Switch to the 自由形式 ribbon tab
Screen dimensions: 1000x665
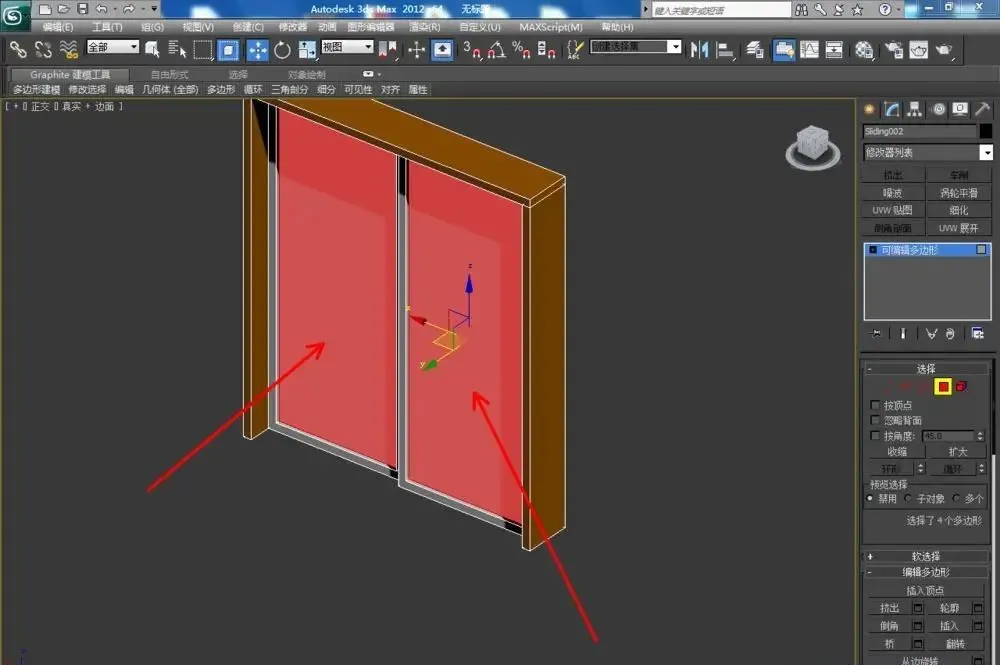pos(169,75)
